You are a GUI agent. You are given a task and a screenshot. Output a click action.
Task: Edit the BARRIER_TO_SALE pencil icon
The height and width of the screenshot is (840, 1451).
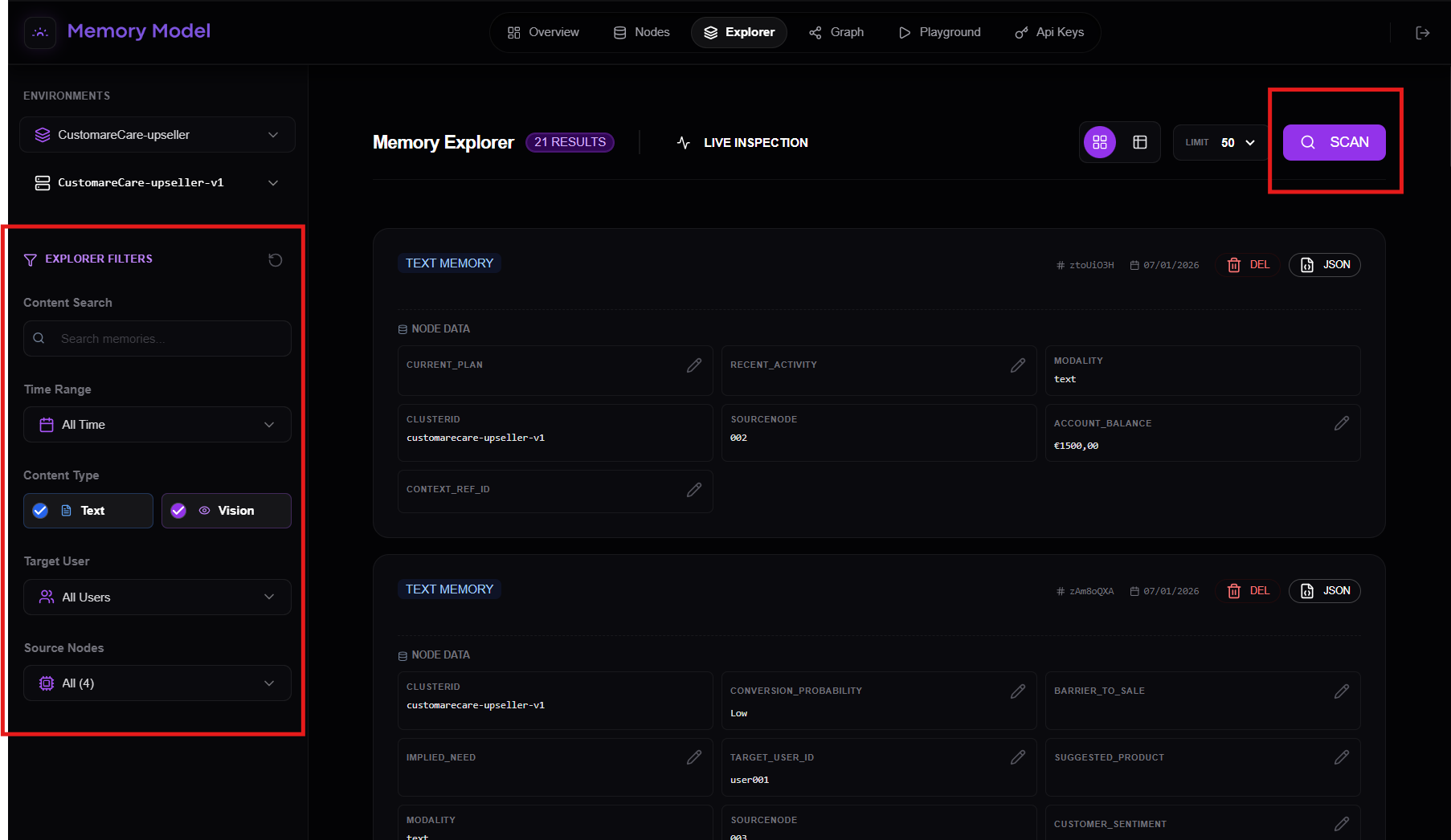(1342, 691)
